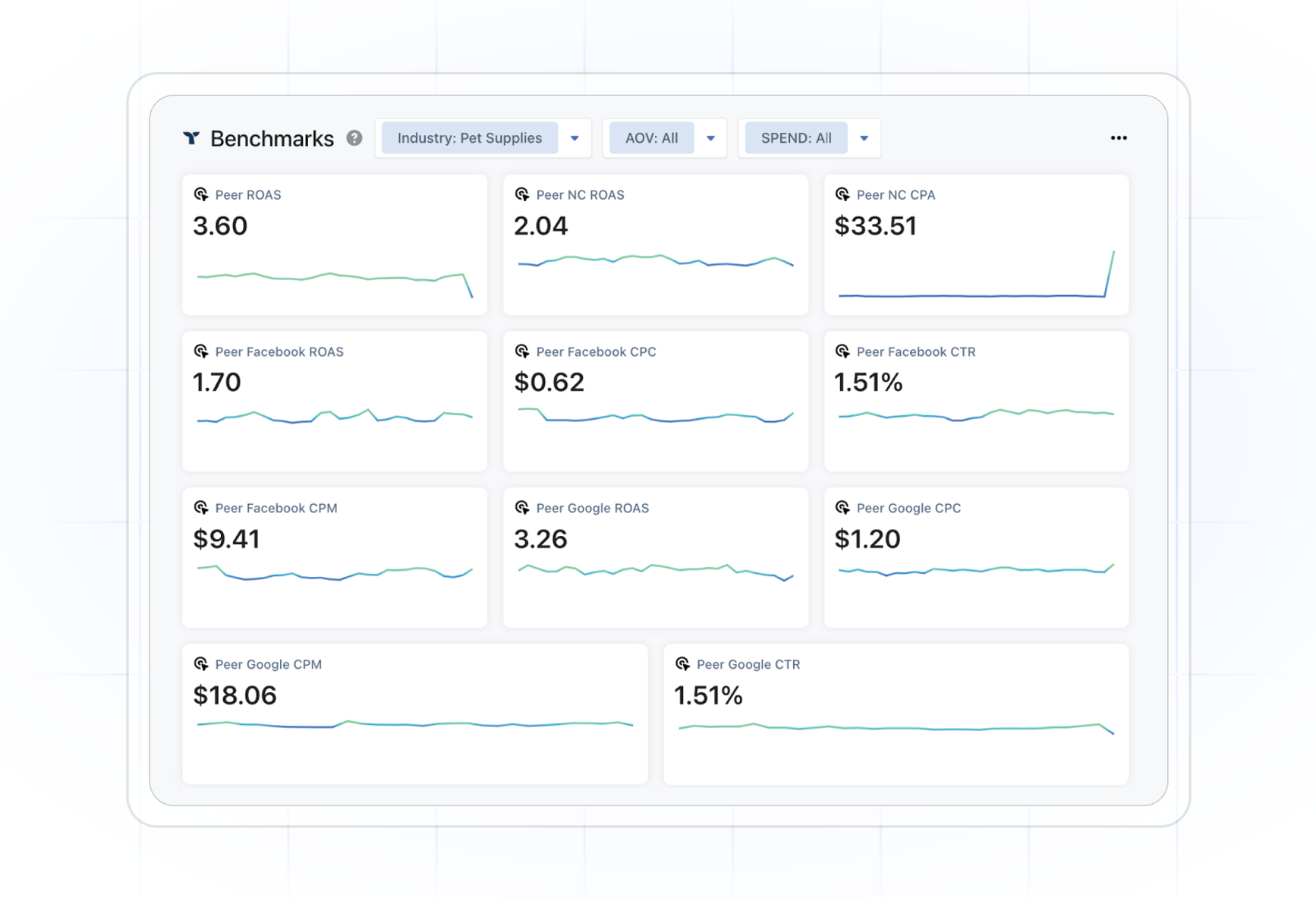Click the $0.62 value
This screenshot has height=898, width=1316.
[x=549, y=383]
